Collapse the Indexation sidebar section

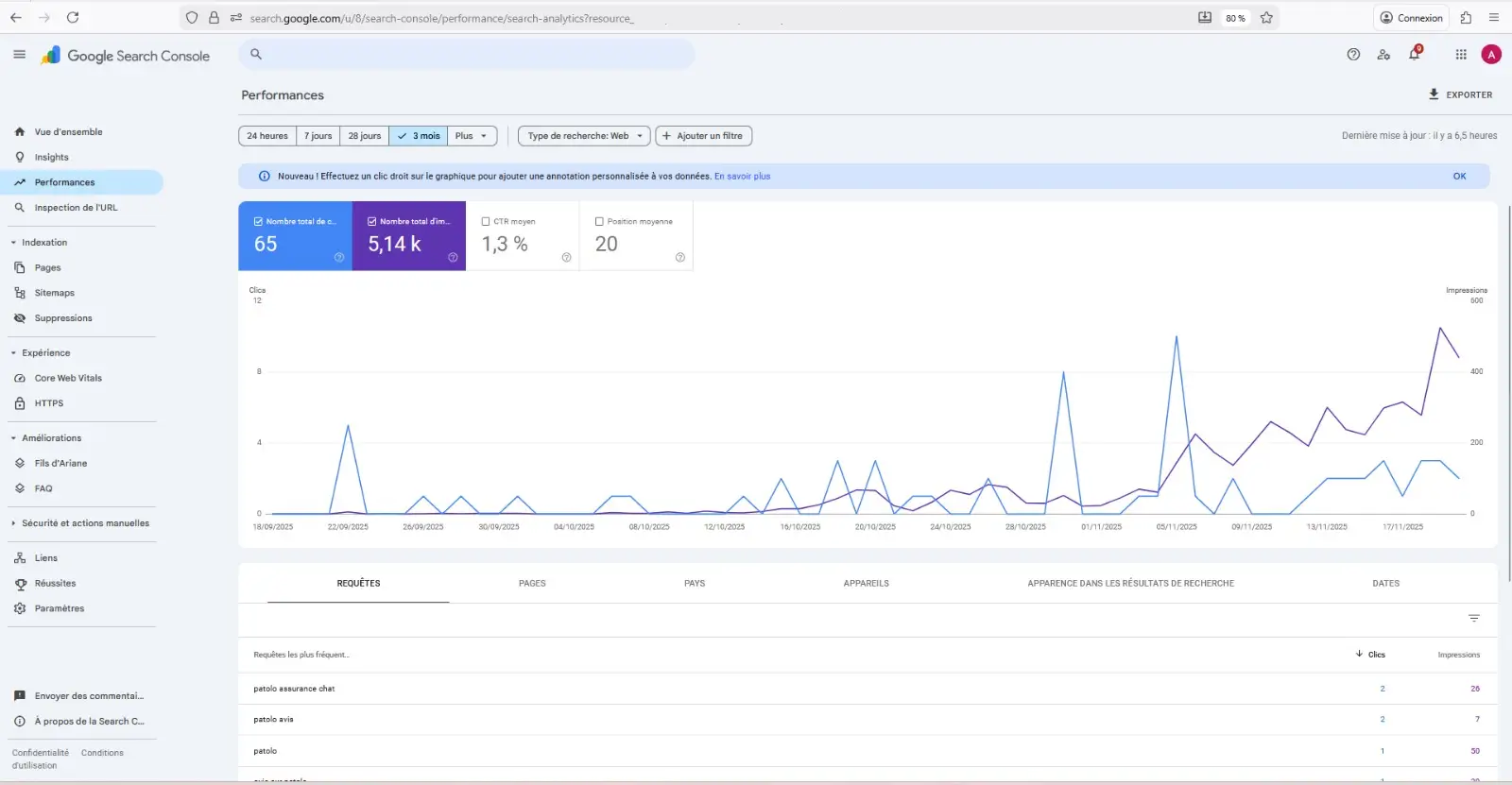14,243
